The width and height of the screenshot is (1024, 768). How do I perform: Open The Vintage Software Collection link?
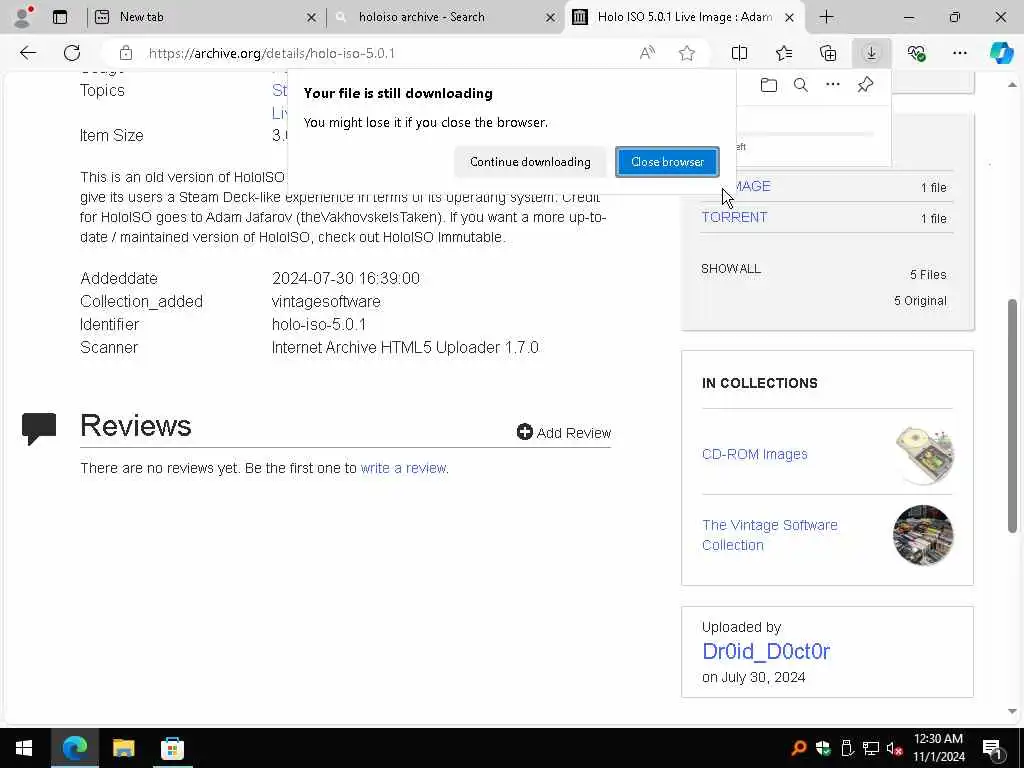[769, 535]
